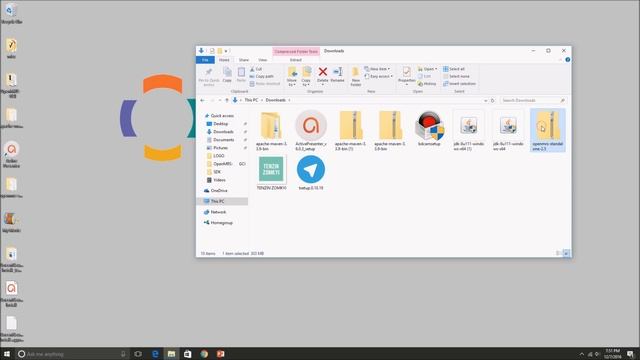Collapse the ribbon with the chevron
The image size is (640, 360).
coord(560,60)
